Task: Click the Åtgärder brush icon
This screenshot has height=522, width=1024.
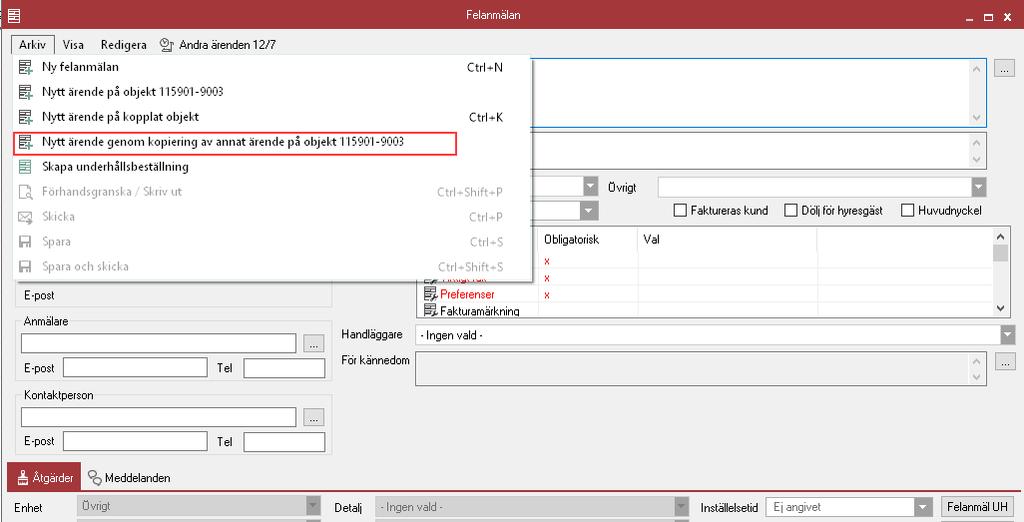Action: (x=23, y=478)
